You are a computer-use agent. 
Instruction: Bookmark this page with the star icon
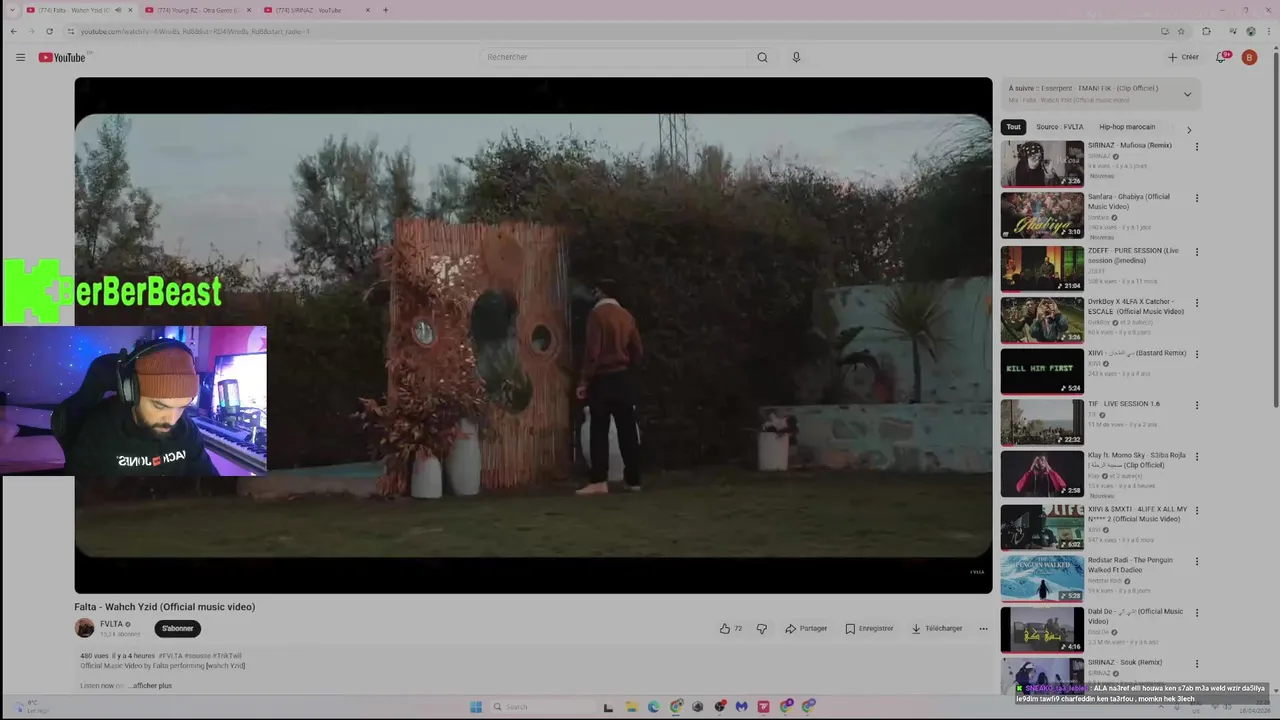pos(1181,31)
